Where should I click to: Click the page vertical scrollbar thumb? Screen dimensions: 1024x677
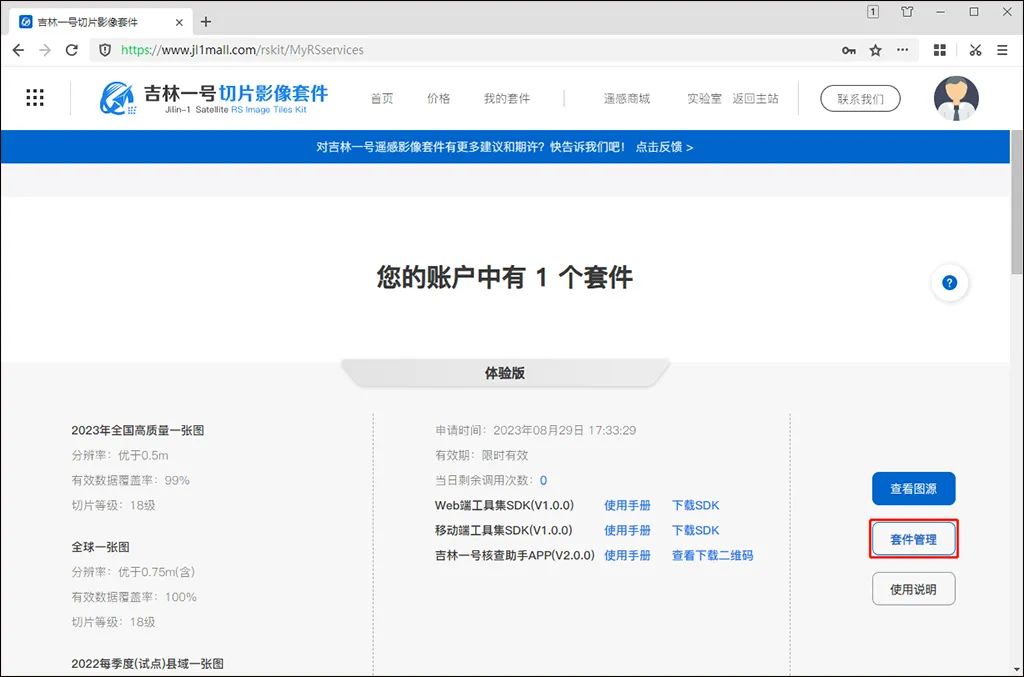[x=1017, y=202]
